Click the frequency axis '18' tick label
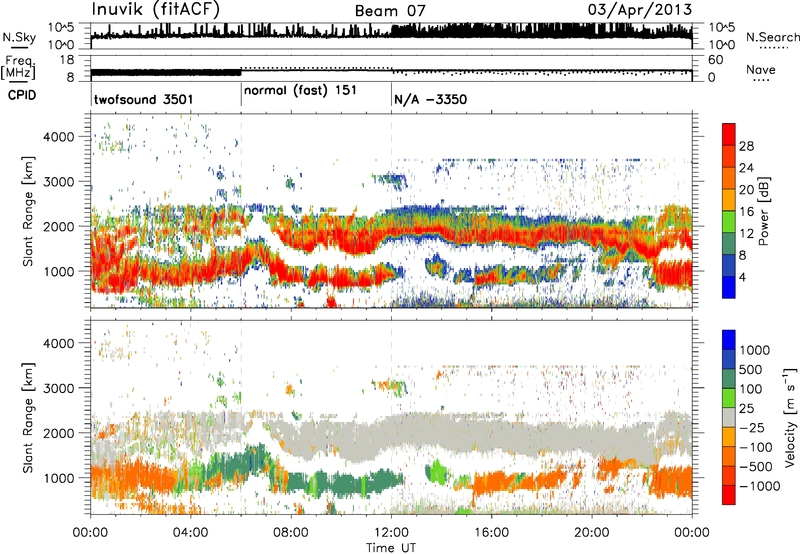Screen dimensions: 800x554 tap(67, 59)
